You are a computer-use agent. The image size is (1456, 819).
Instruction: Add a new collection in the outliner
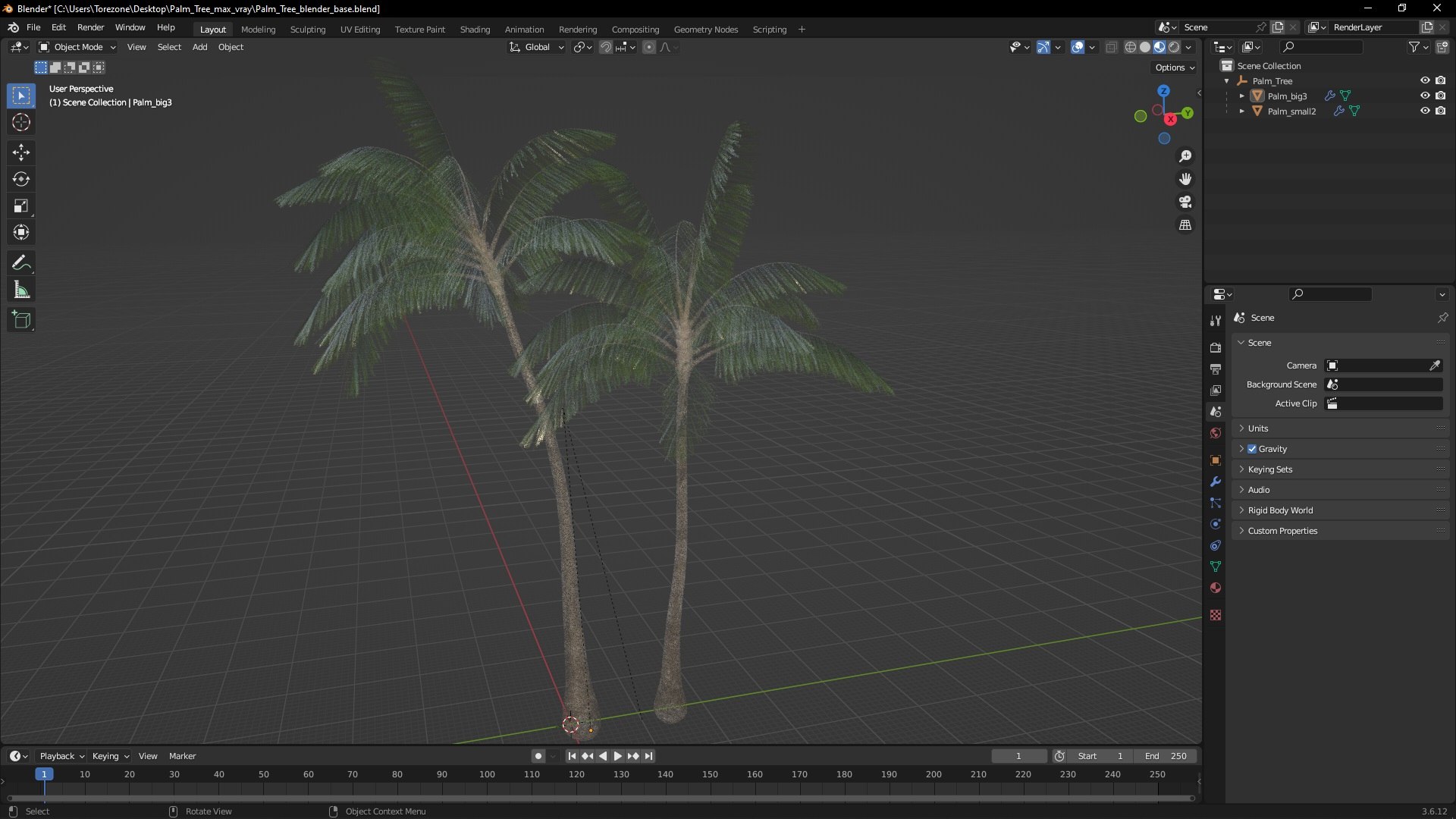coord(1442,47)
